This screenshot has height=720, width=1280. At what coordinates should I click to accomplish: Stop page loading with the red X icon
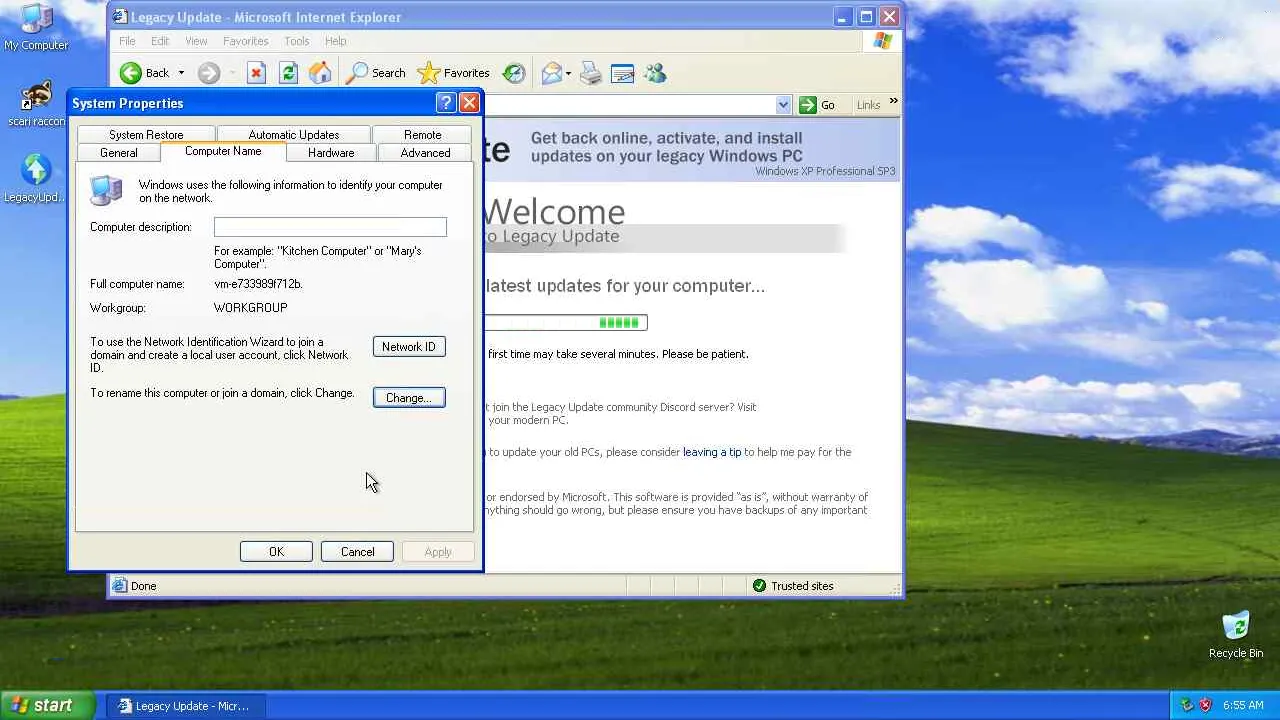[x=256, y=73]
